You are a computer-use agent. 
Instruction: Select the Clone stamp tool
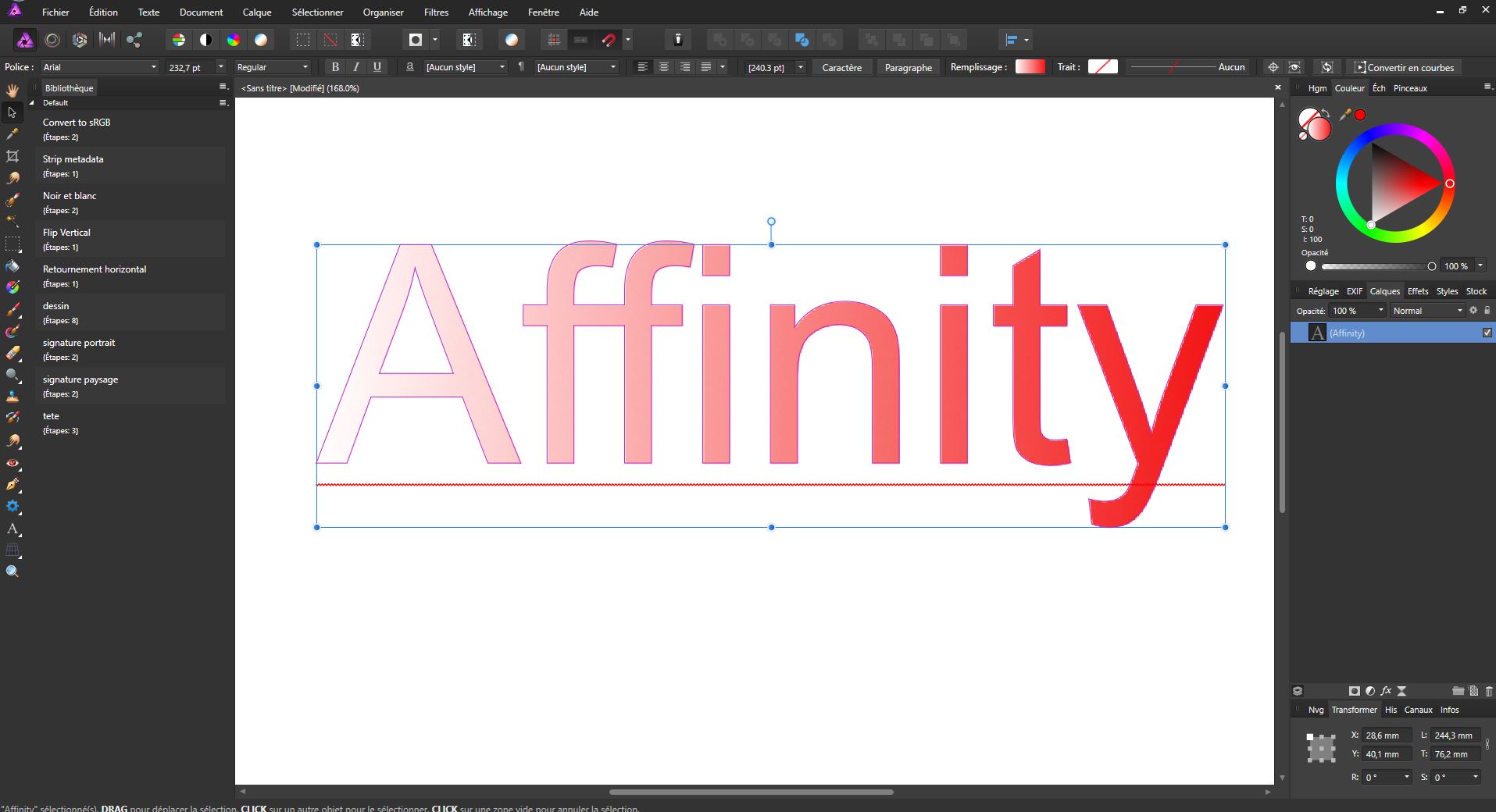[12, 397]
